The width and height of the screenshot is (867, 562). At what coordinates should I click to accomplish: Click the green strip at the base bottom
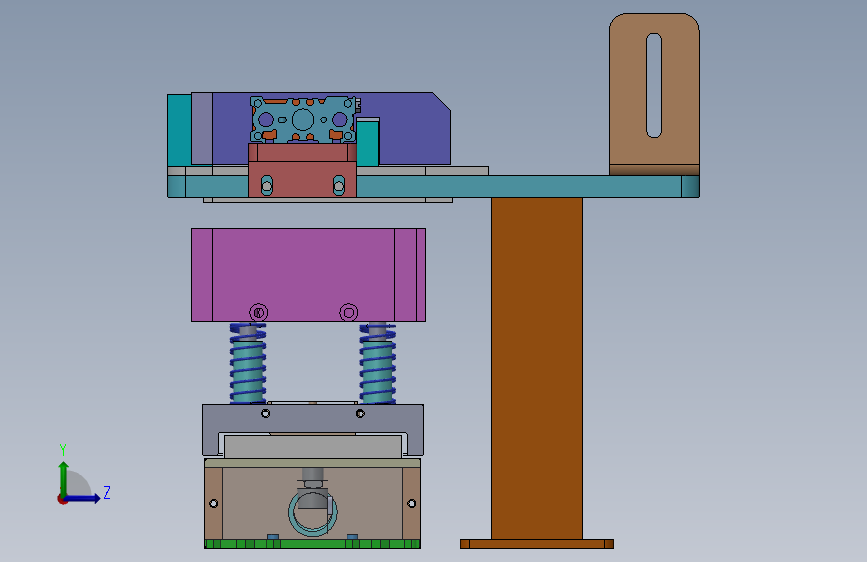pyautogui.click(x=312, y=544)
